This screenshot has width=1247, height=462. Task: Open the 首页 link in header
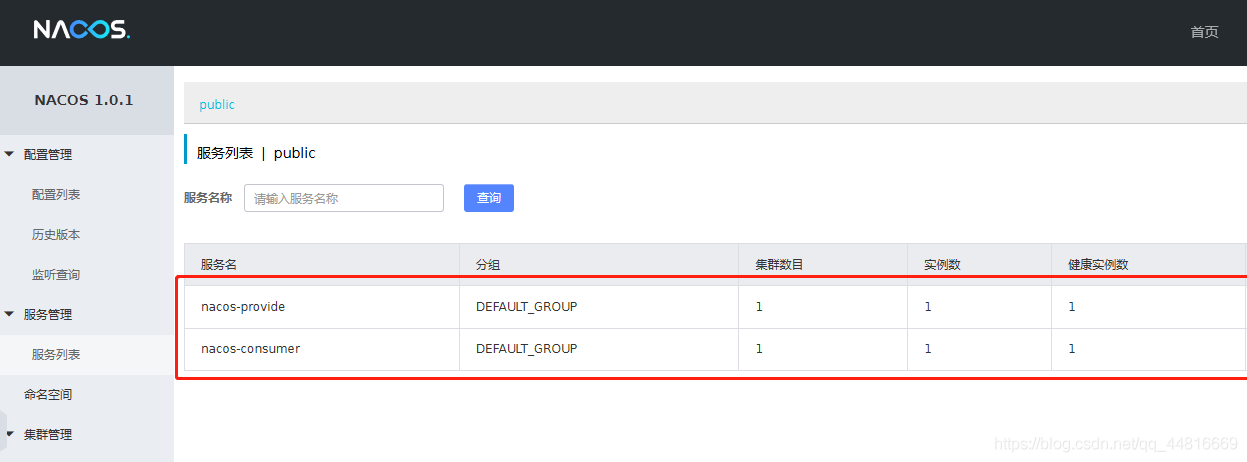click(1204, 32)
